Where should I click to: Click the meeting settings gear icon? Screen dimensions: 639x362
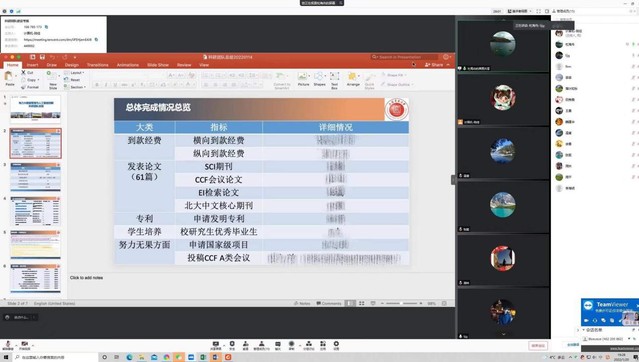(x=336, y=344)
